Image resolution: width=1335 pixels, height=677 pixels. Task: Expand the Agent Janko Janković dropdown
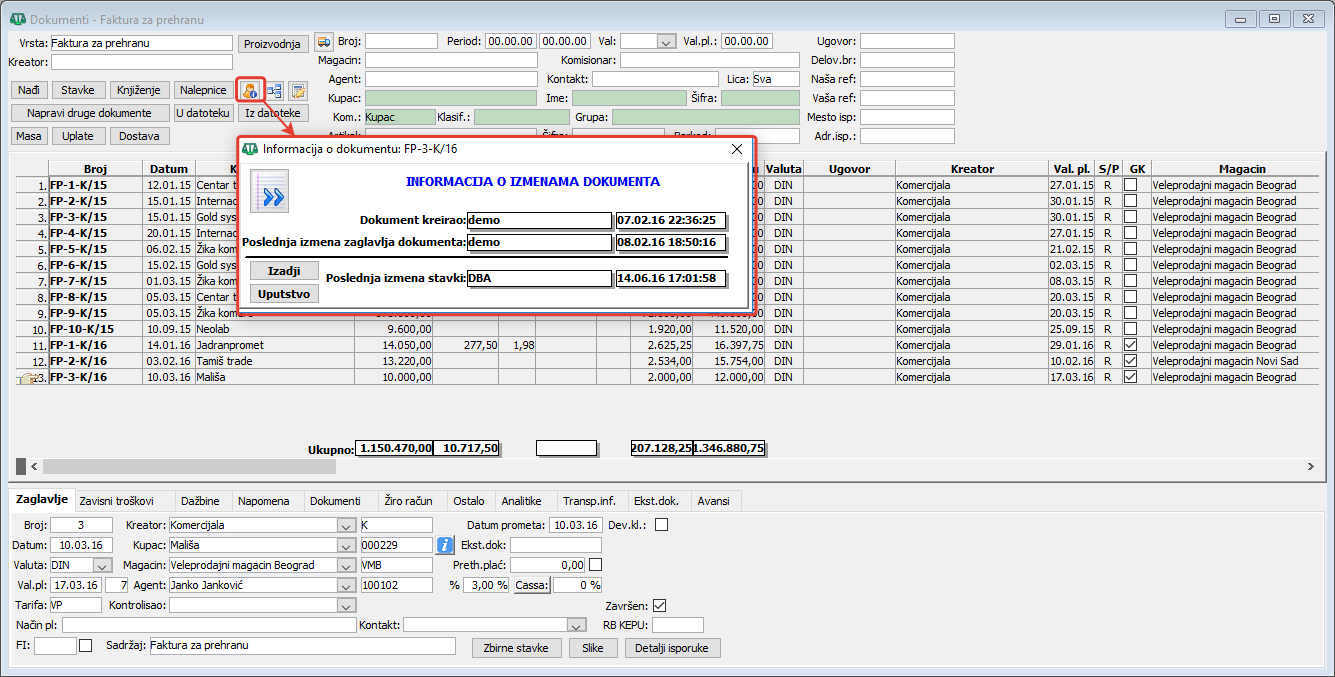pyautogui.click(x=346, y=585)
